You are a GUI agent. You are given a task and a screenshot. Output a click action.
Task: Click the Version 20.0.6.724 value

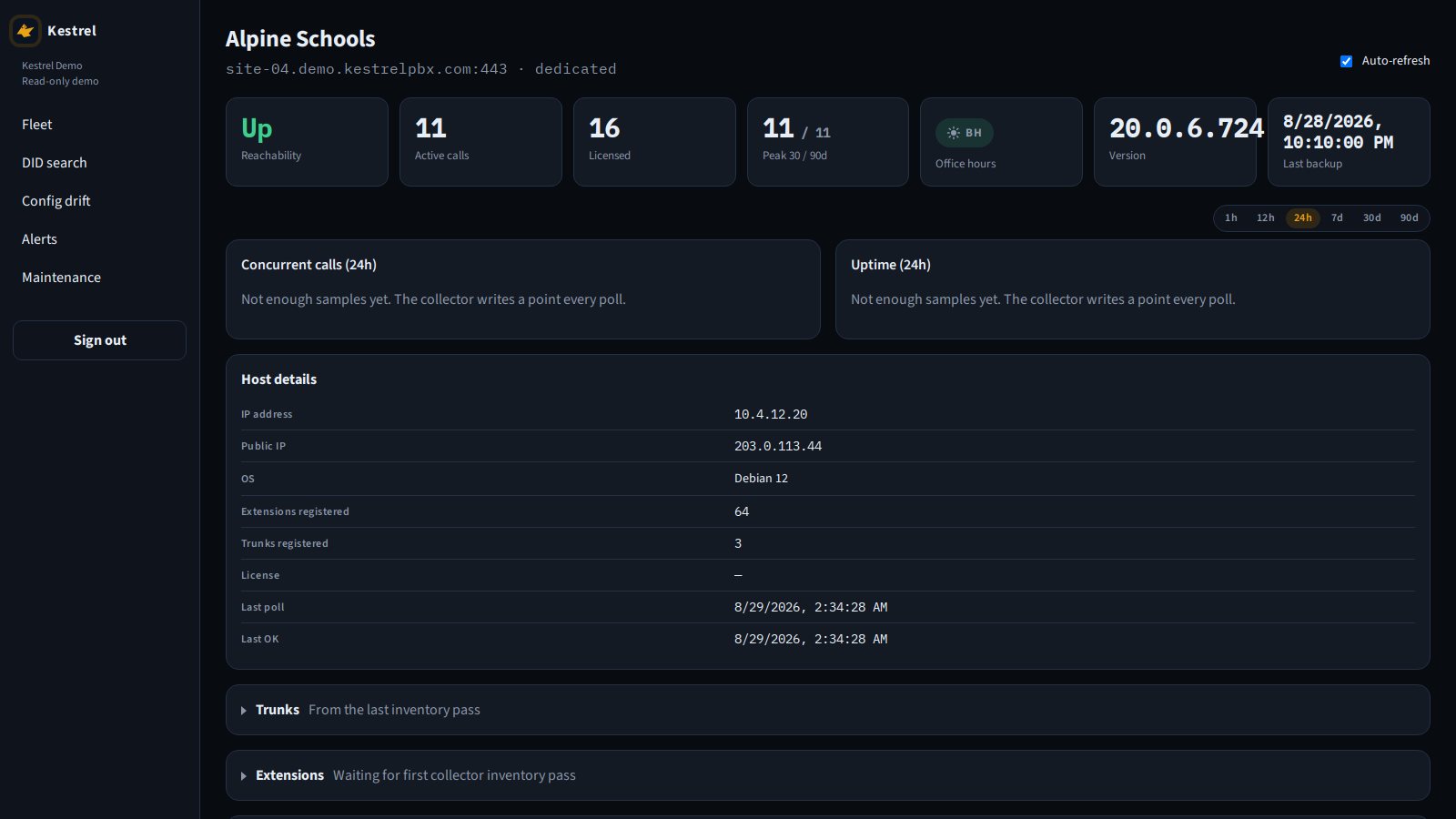[x=1186, y=129]
